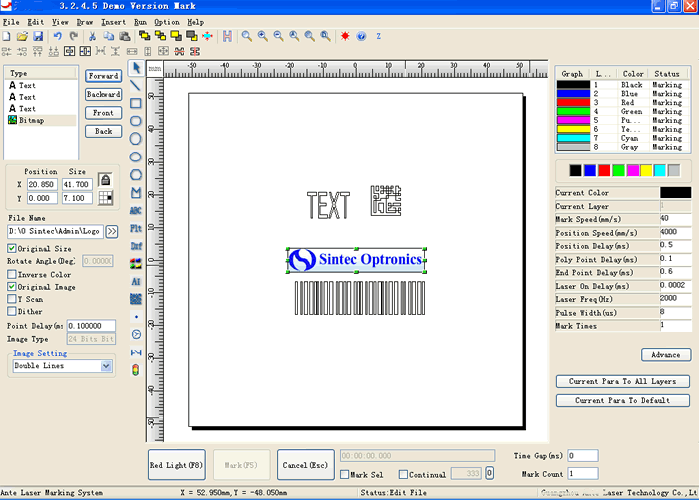Image resolution: width=699 pixels, height=500 pixels.
Task: Click the Current Color black swatch
Action: [x=675, y=193]
